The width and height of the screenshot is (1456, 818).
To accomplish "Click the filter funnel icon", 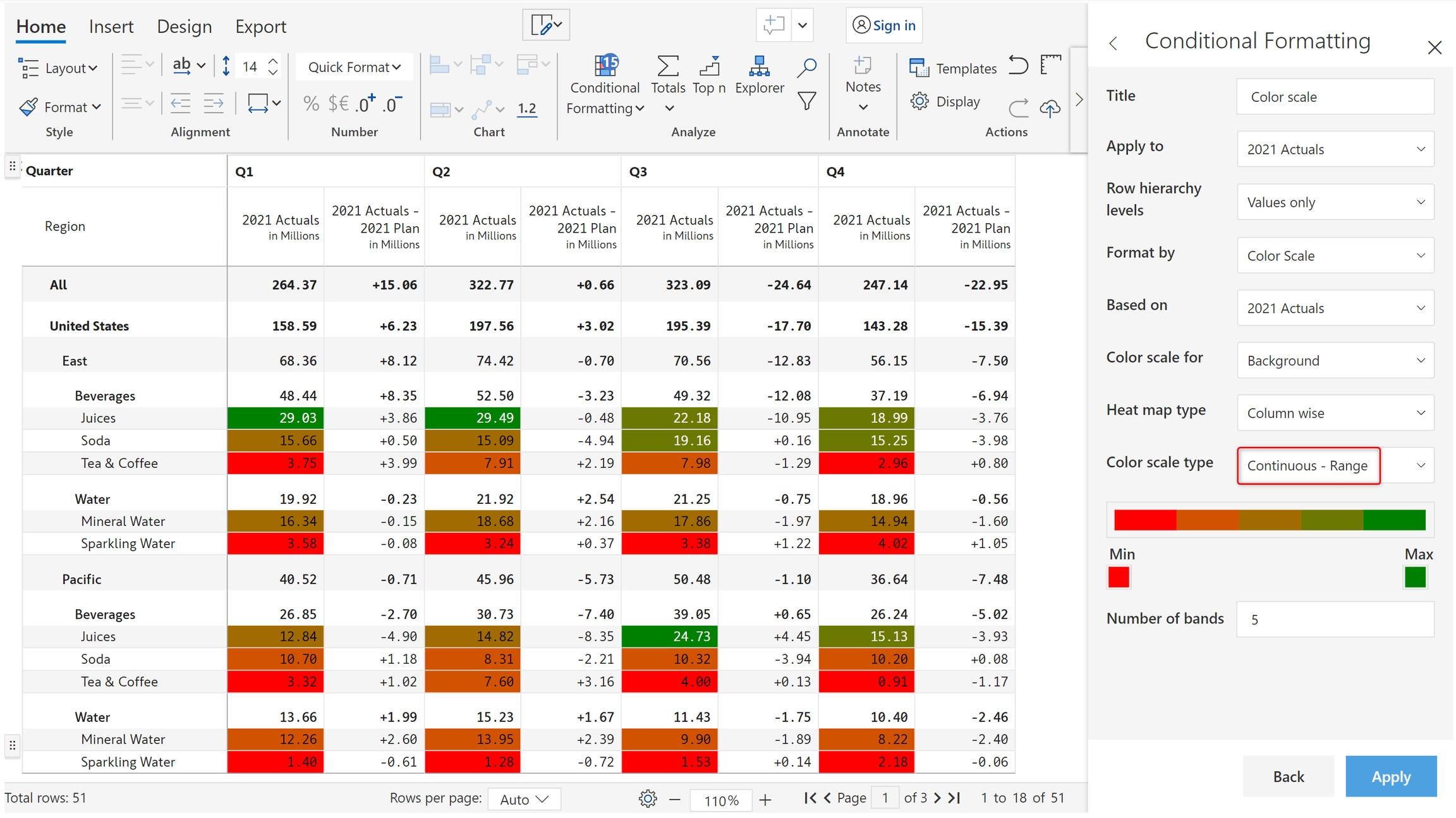I will pos(806,101).
